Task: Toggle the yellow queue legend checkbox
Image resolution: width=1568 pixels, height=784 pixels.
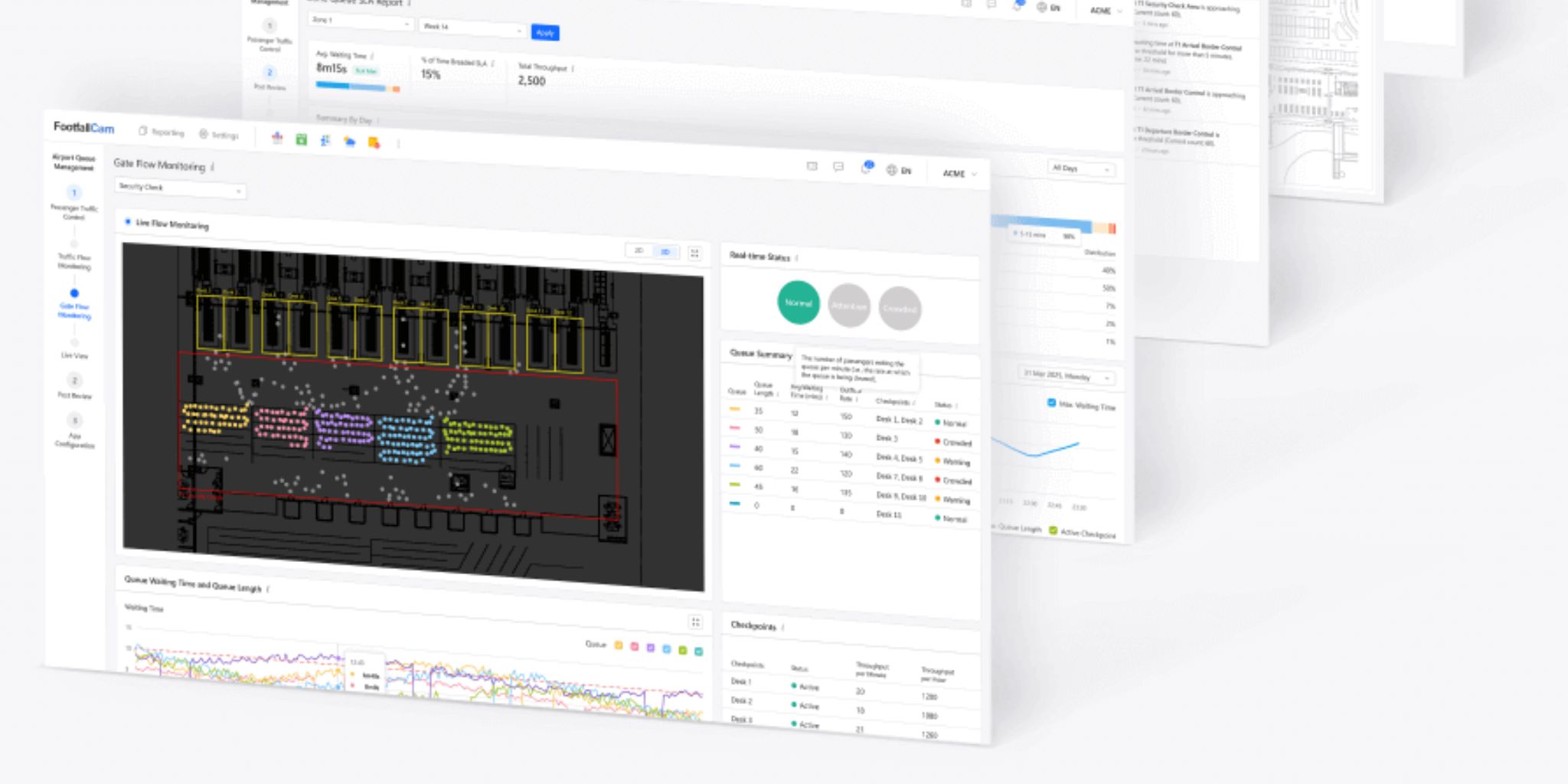Action: 619,645
